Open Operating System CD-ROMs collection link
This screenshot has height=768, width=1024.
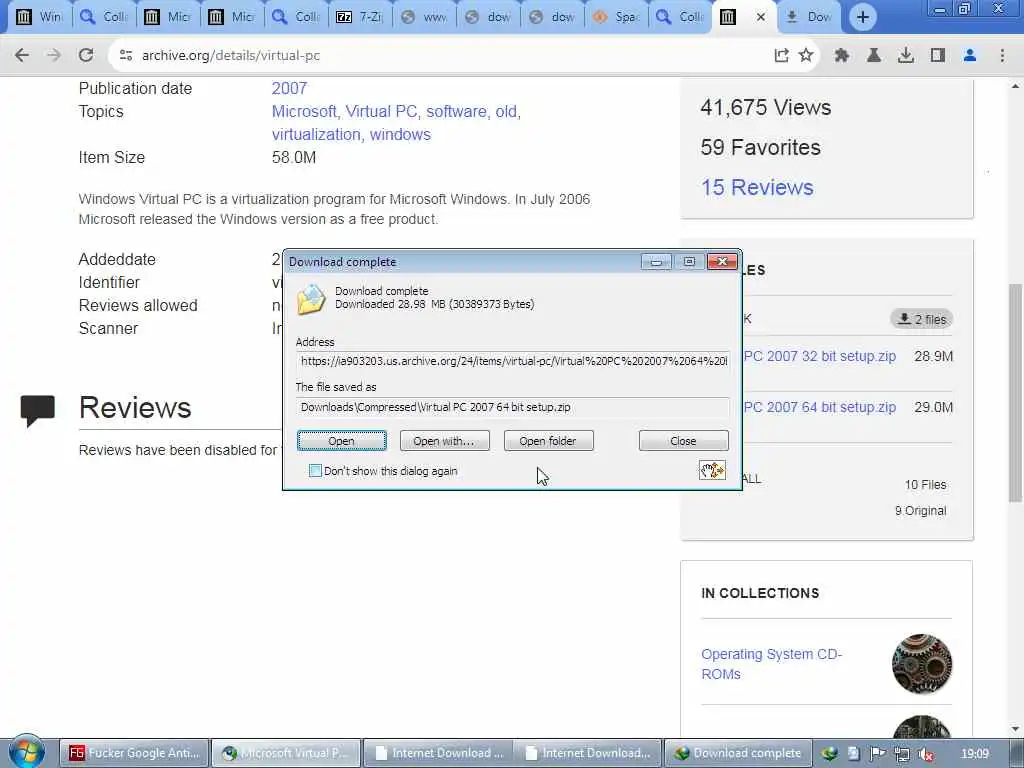point(771,664)
